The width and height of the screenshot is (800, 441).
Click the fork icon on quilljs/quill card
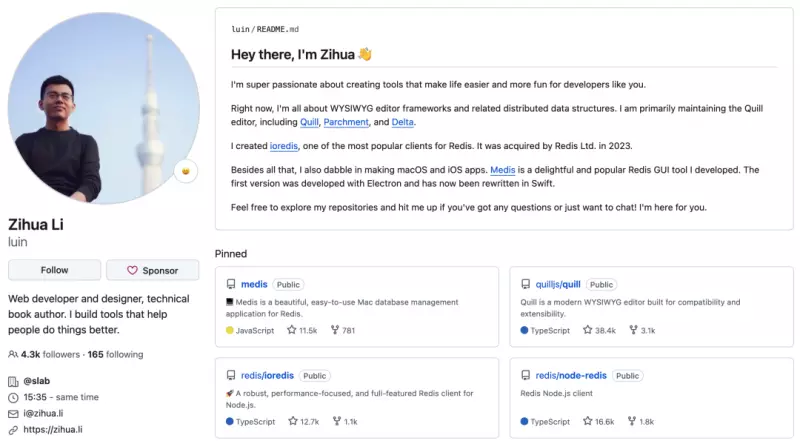pos(633,330)
